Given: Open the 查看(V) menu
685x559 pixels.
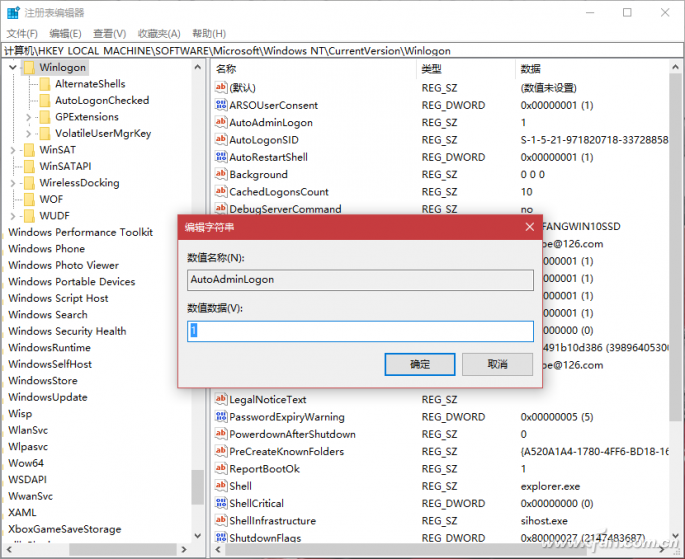Looking at the screenshot, I should click(x=110, y=34).
